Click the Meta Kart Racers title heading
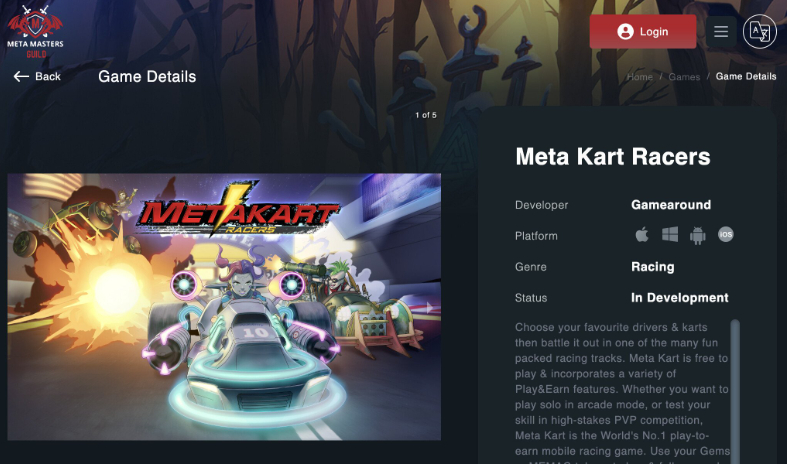Viewport: 787px width, 465px height. point(613,156)
